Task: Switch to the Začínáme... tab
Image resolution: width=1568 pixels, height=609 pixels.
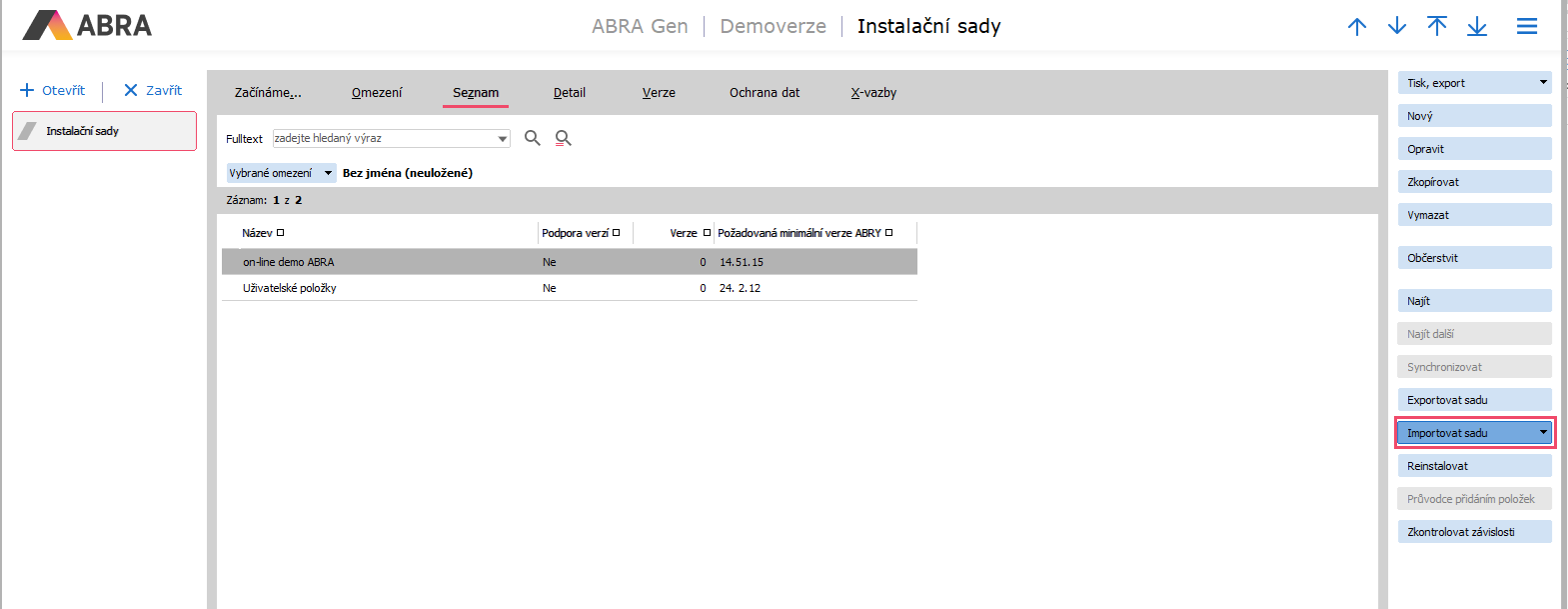Action: 268,93
